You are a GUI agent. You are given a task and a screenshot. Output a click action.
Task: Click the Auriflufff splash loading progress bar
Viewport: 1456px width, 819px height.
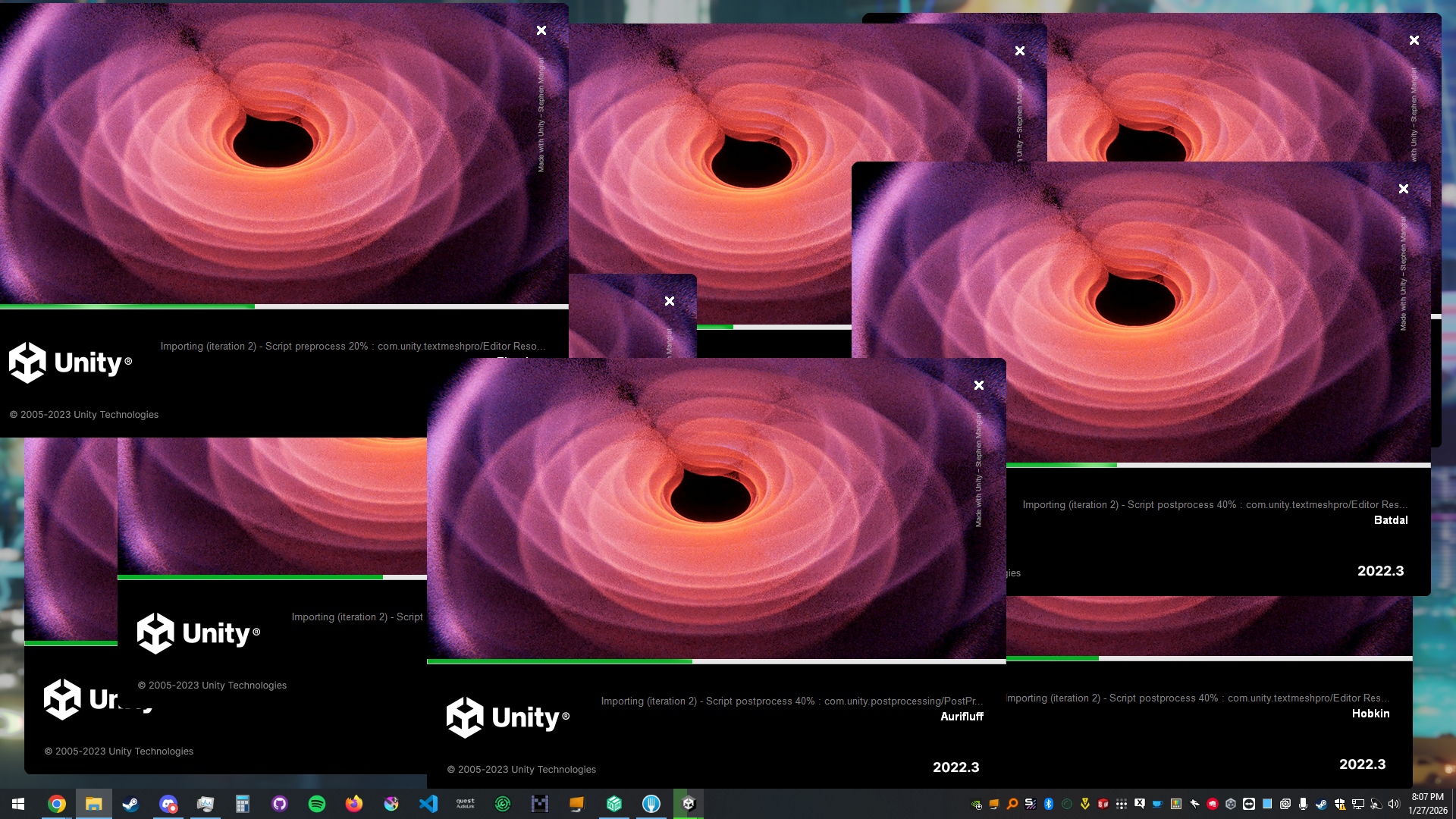716,661
